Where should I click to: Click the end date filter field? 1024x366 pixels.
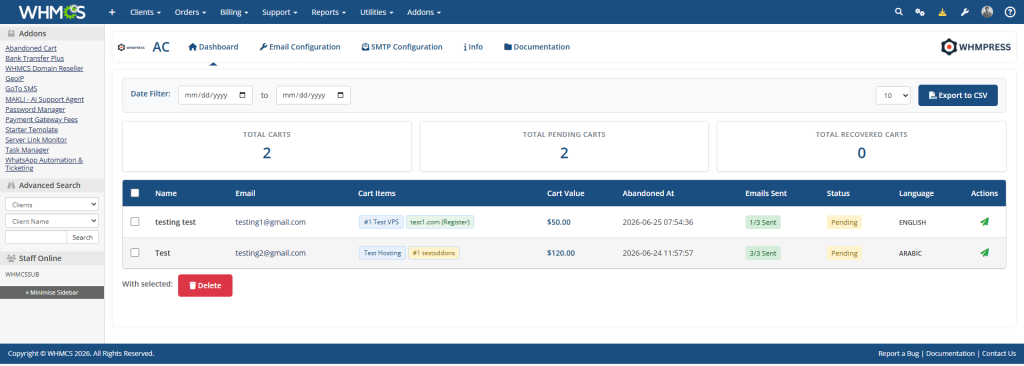(313, 95)
